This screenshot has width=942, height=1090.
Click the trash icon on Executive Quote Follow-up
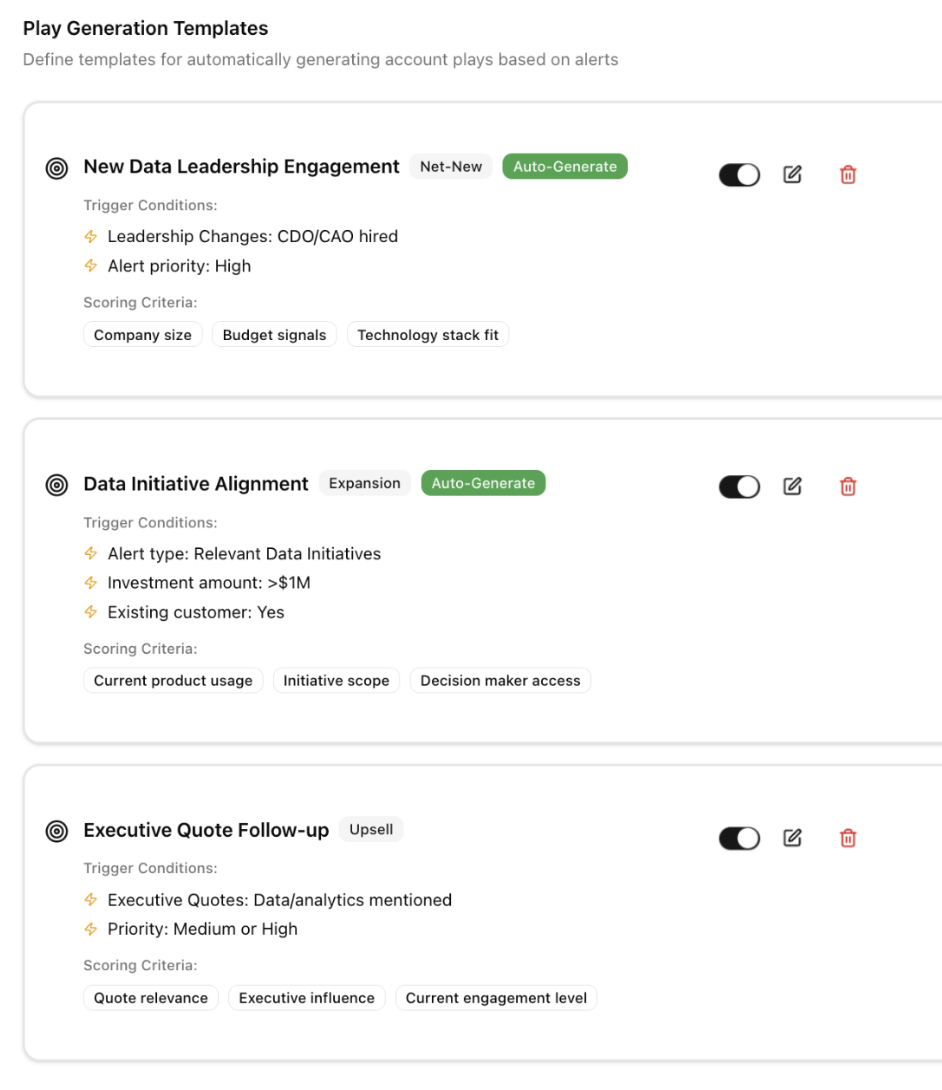[x=846, y=838]
